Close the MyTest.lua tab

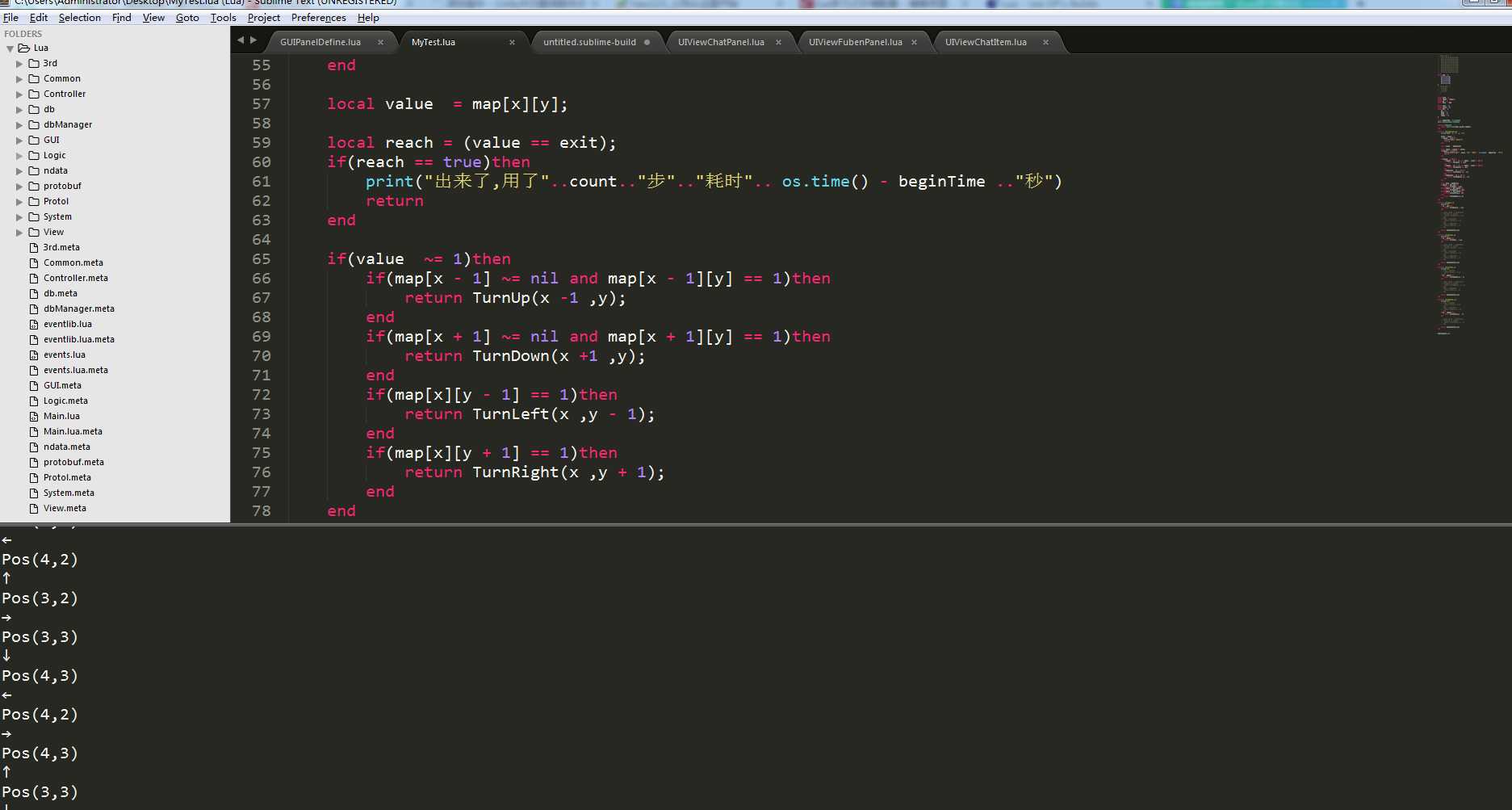coord(512,42)
